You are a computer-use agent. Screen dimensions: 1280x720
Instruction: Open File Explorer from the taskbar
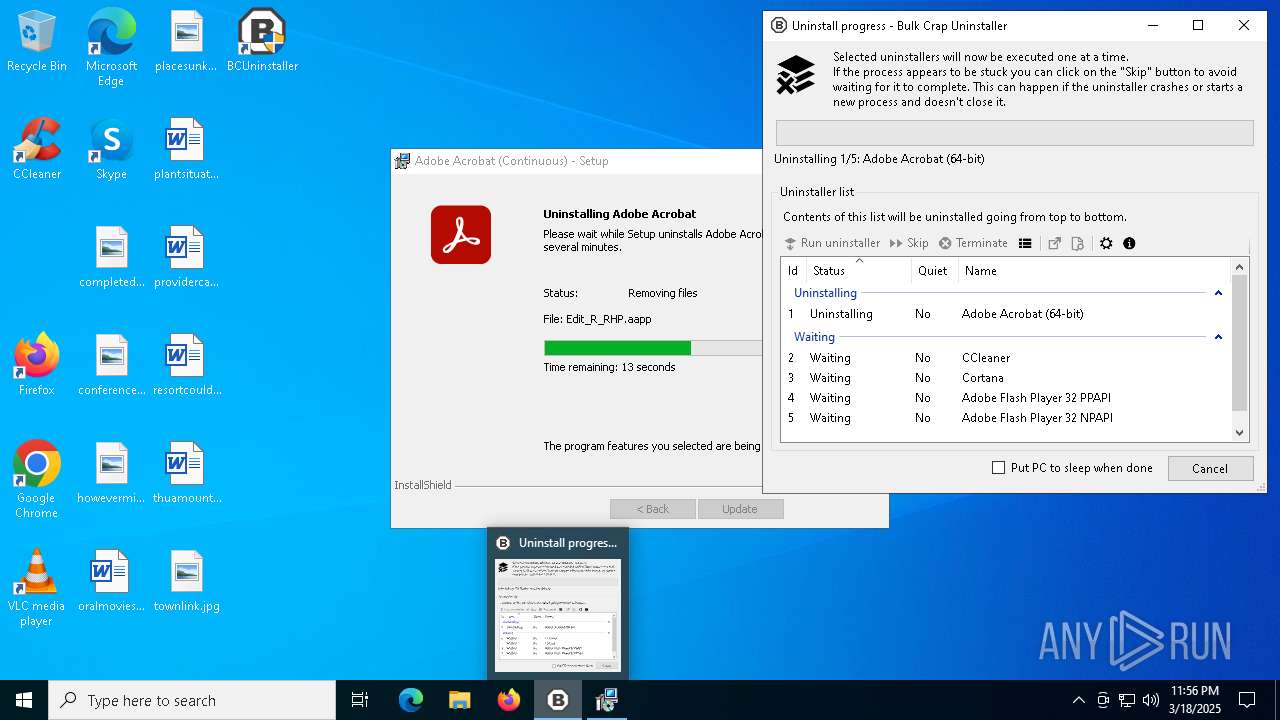(x=460, y=700)
